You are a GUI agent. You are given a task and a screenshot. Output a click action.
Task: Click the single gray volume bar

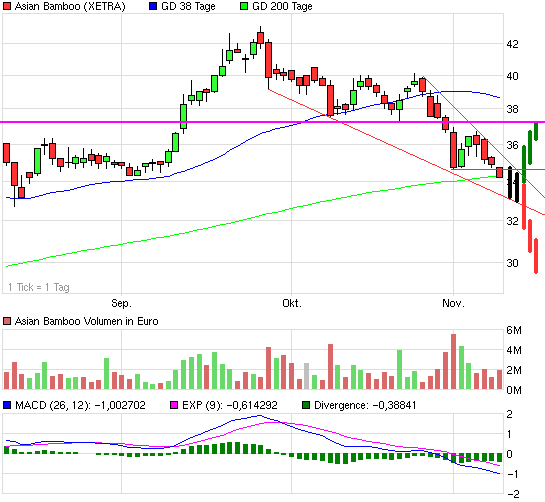(x=306, y=376)
